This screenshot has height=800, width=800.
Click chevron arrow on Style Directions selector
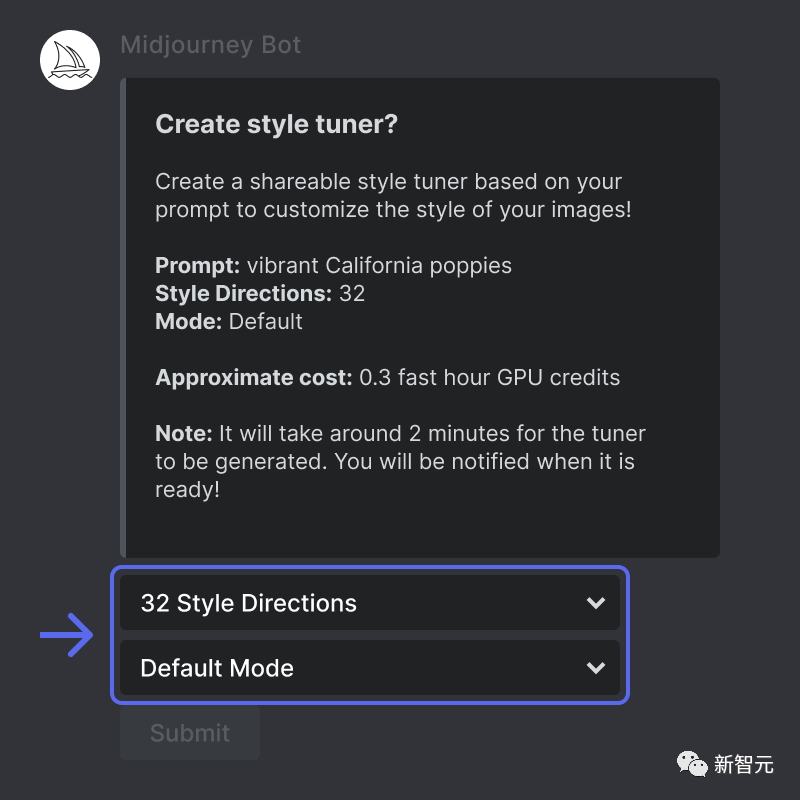(x=595, y=603)
